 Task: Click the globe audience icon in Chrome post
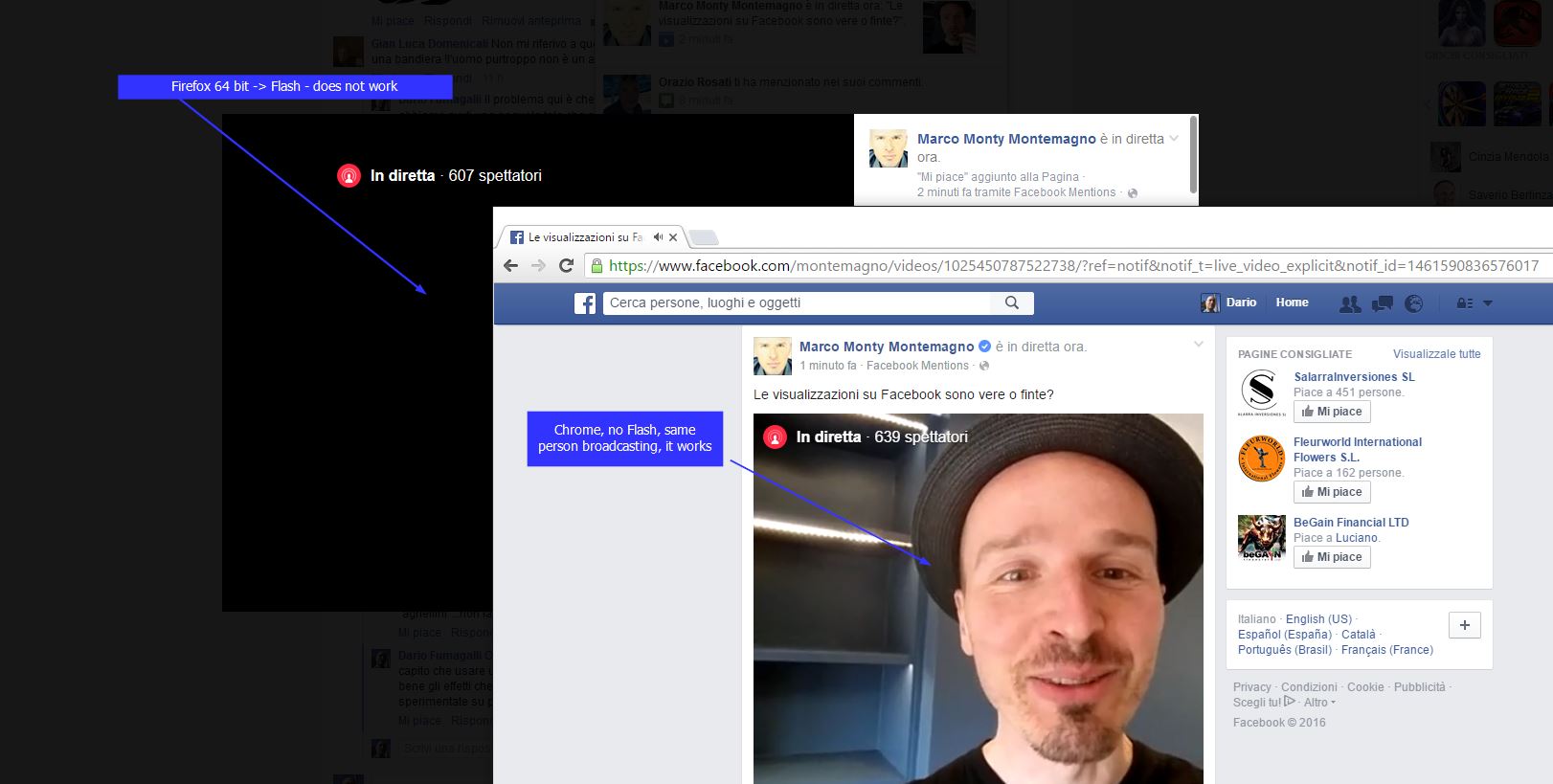984,366
